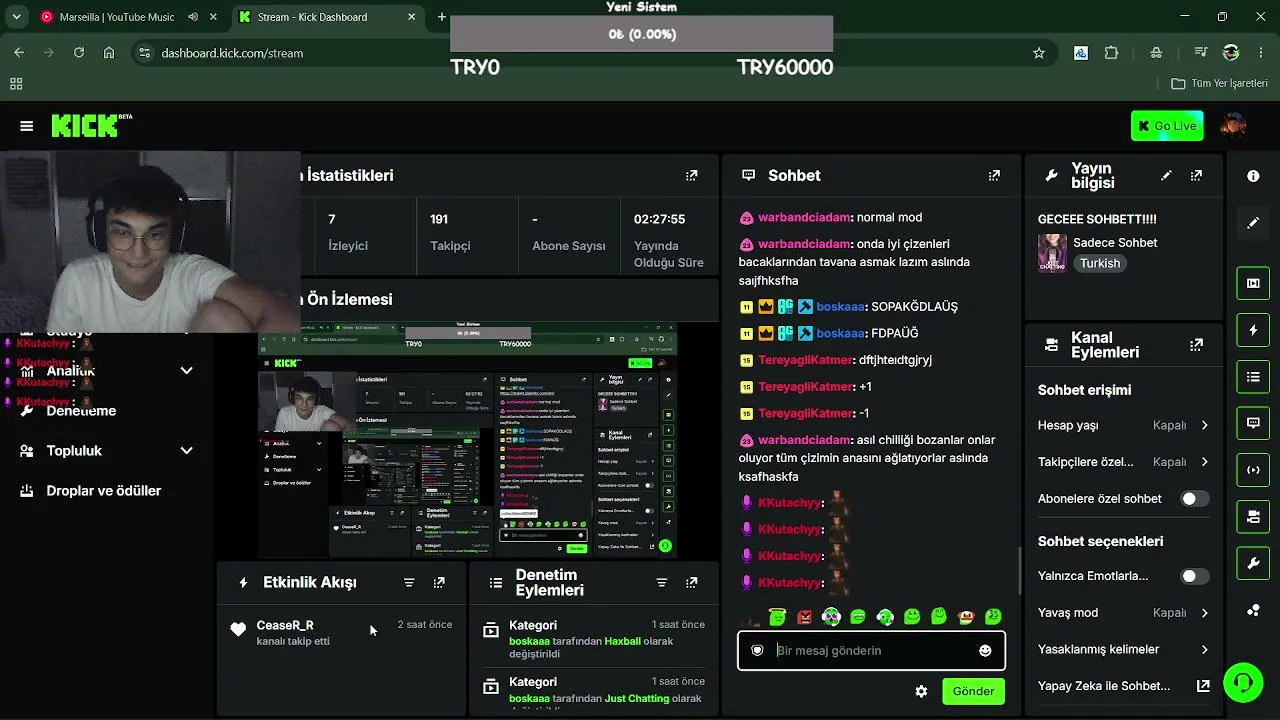Click the Sadece Sohbet category thumbnail
1280x720 pixels.
(x=1052, y=253)
